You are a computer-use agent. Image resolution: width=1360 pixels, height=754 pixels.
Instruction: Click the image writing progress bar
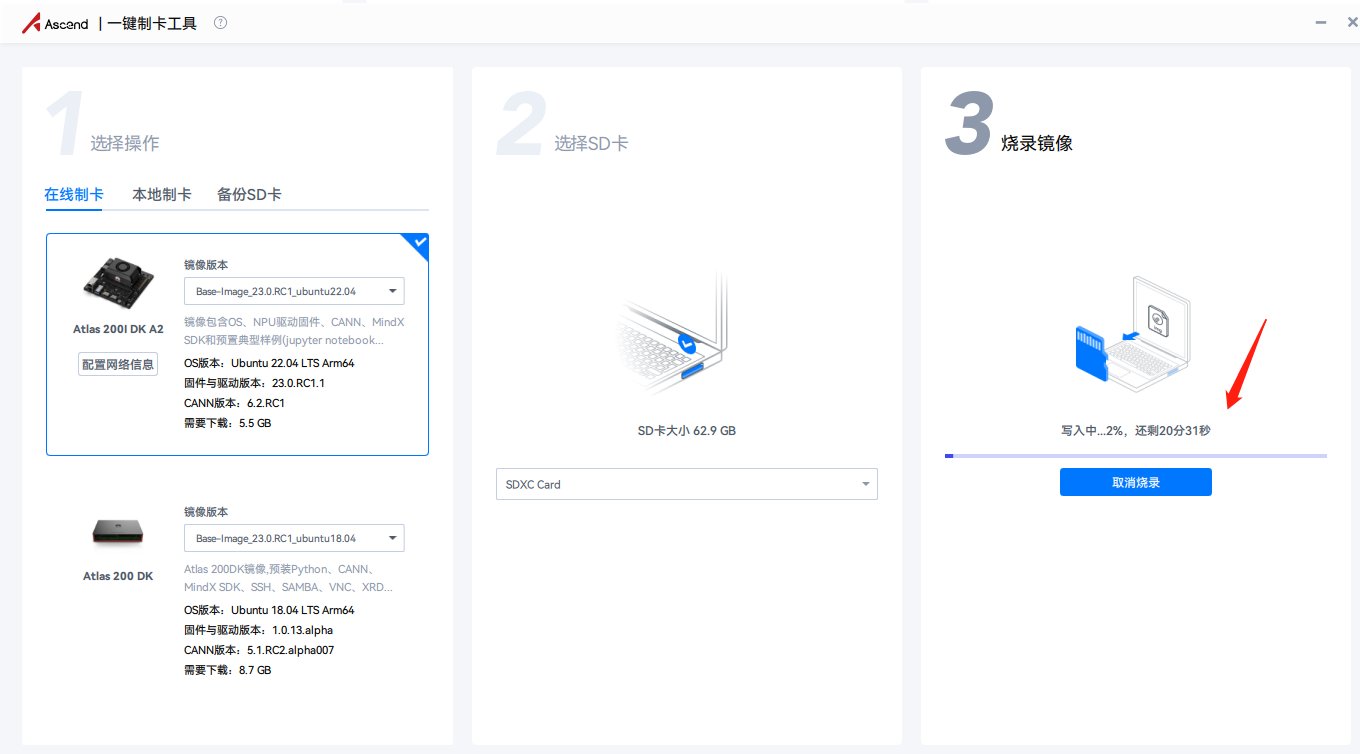pyautogui.click(x=1136, y=456)
